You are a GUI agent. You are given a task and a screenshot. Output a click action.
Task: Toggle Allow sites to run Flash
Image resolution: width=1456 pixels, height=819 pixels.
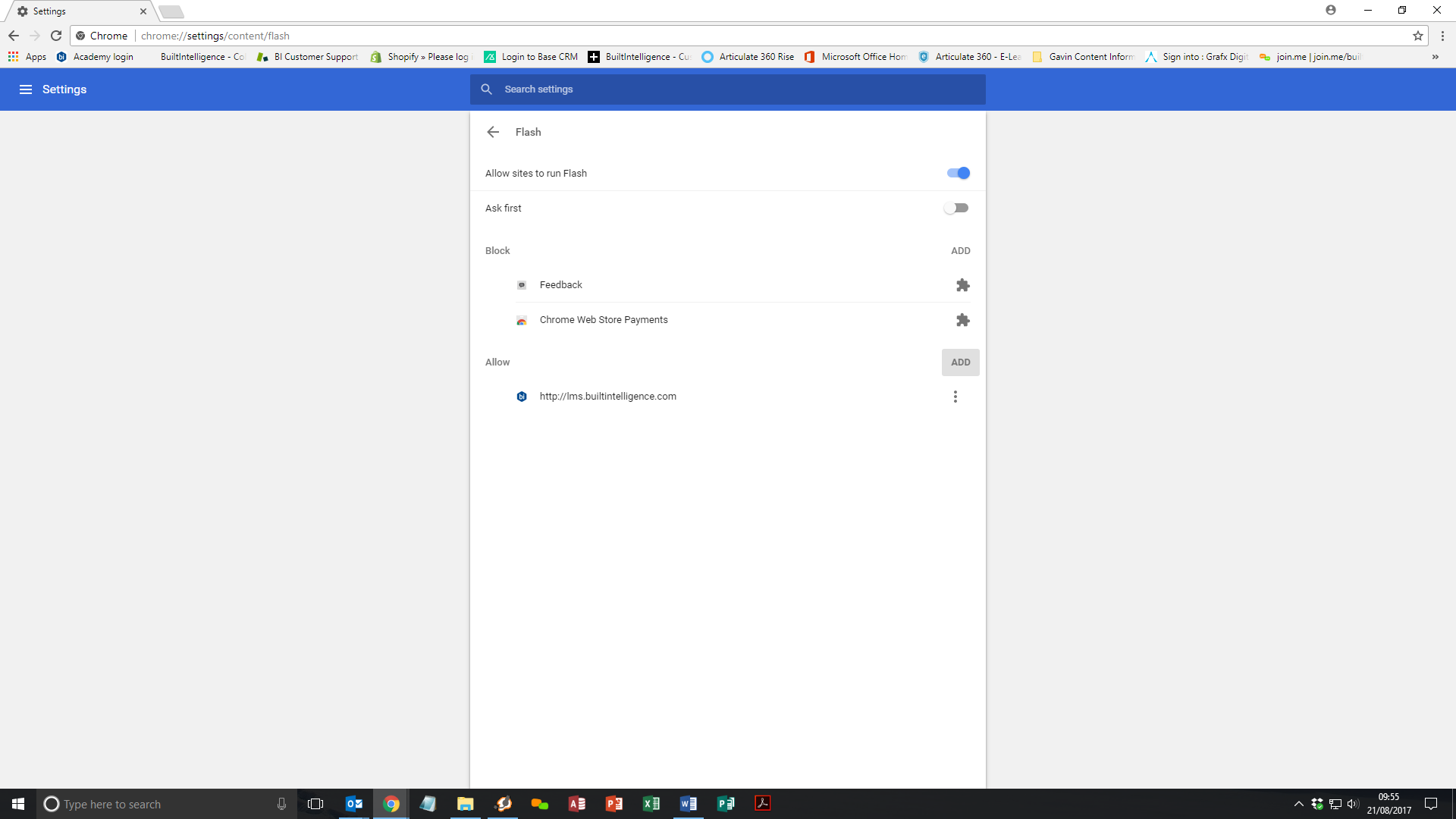pos(958,173)
